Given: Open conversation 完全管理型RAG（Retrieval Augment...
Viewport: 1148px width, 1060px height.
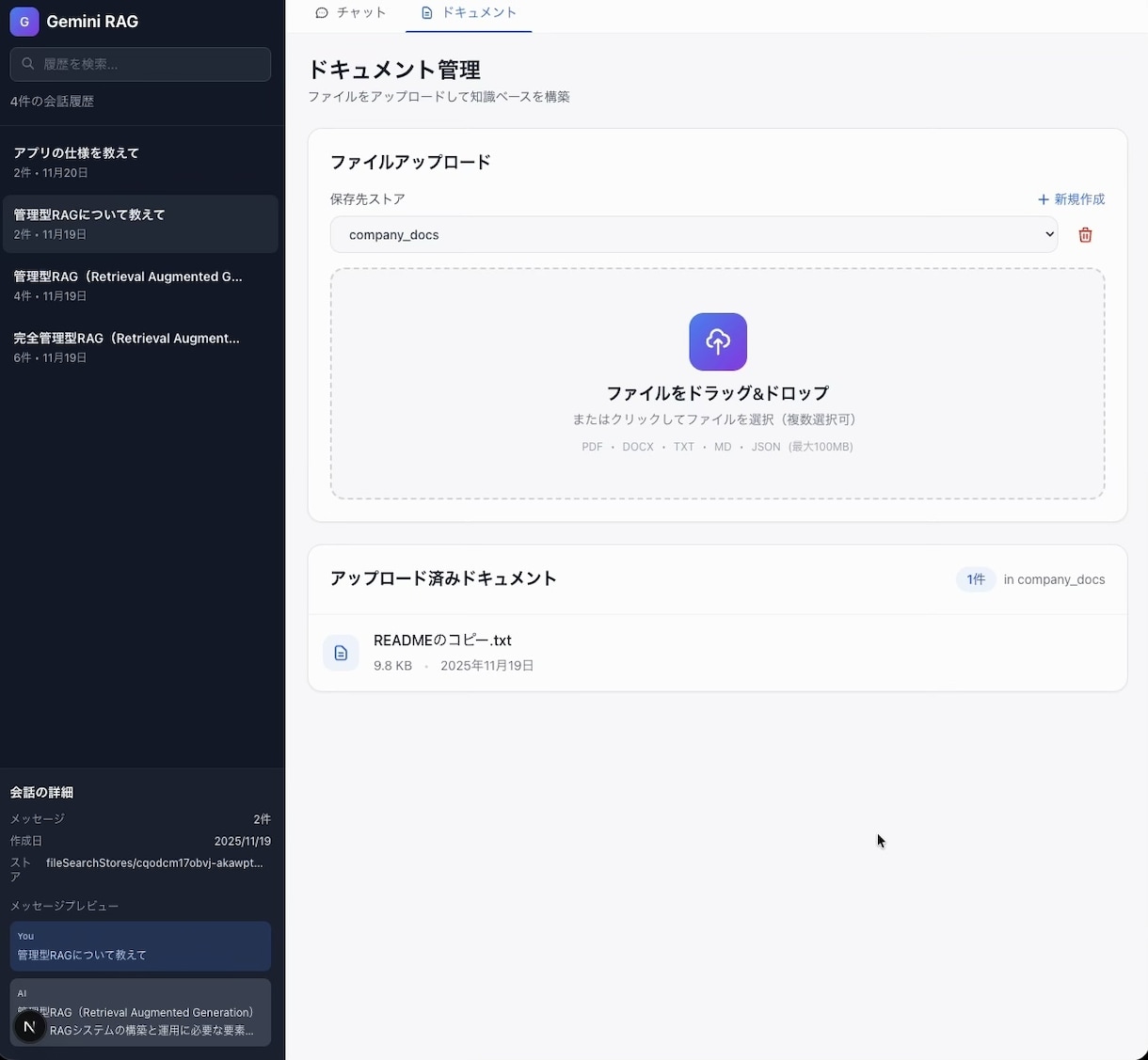Looking at the screenshot, I should tap(140, 348).
